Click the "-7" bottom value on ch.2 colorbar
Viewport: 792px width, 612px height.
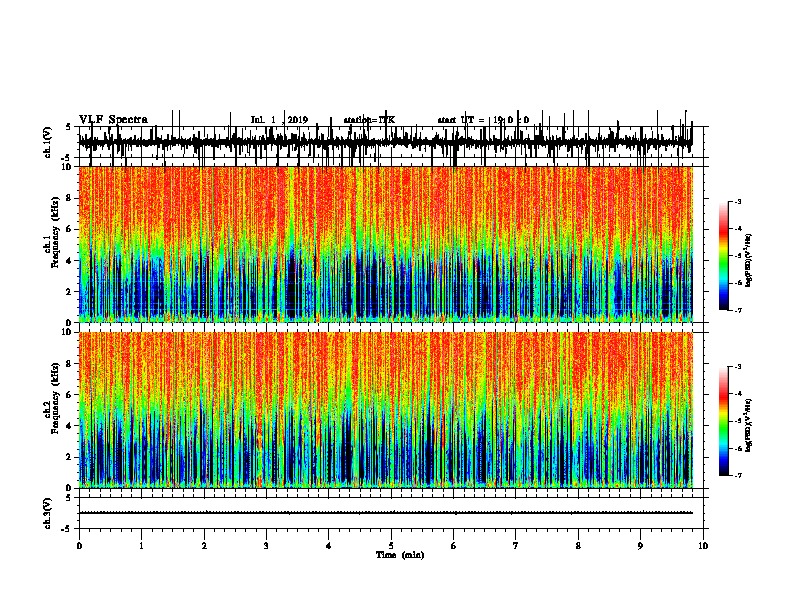[737, 475]
